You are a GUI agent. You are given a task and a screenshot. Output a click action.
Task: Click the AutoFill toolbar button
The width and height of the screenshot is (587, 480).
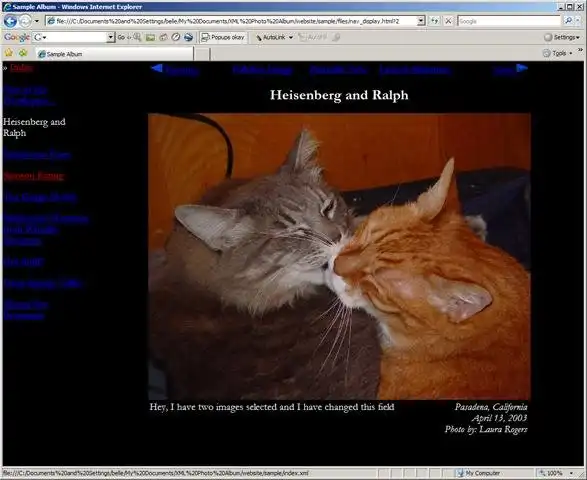coord(313,37)
